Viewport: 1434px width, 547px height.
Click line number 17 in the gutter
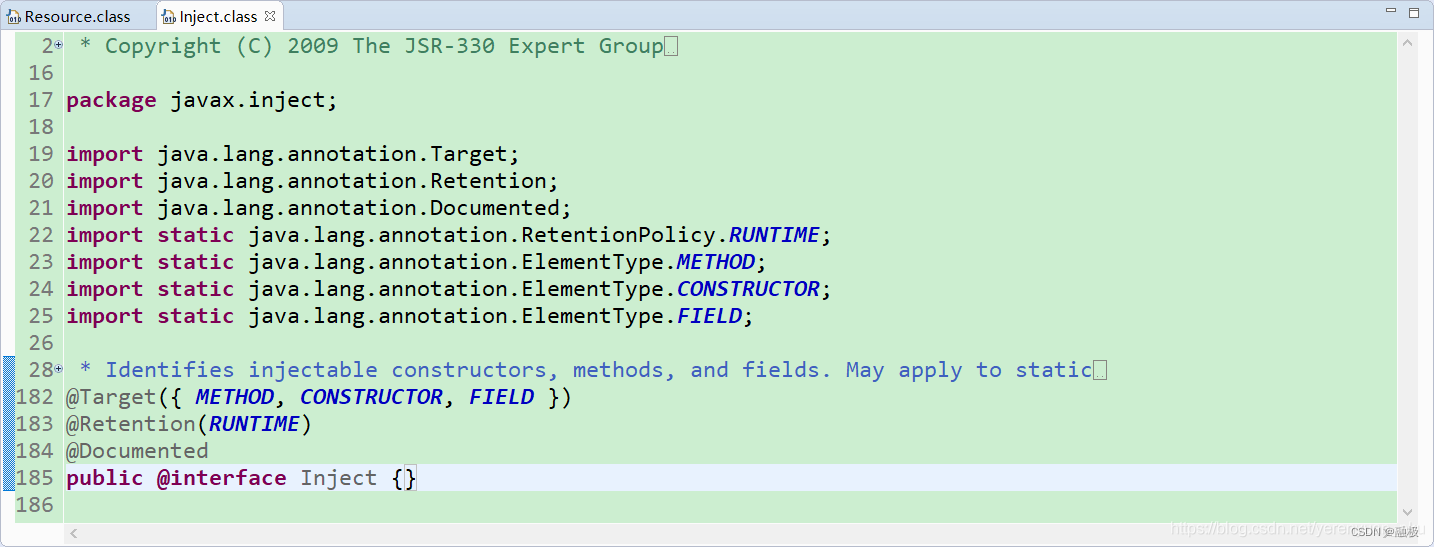point(41,100)
